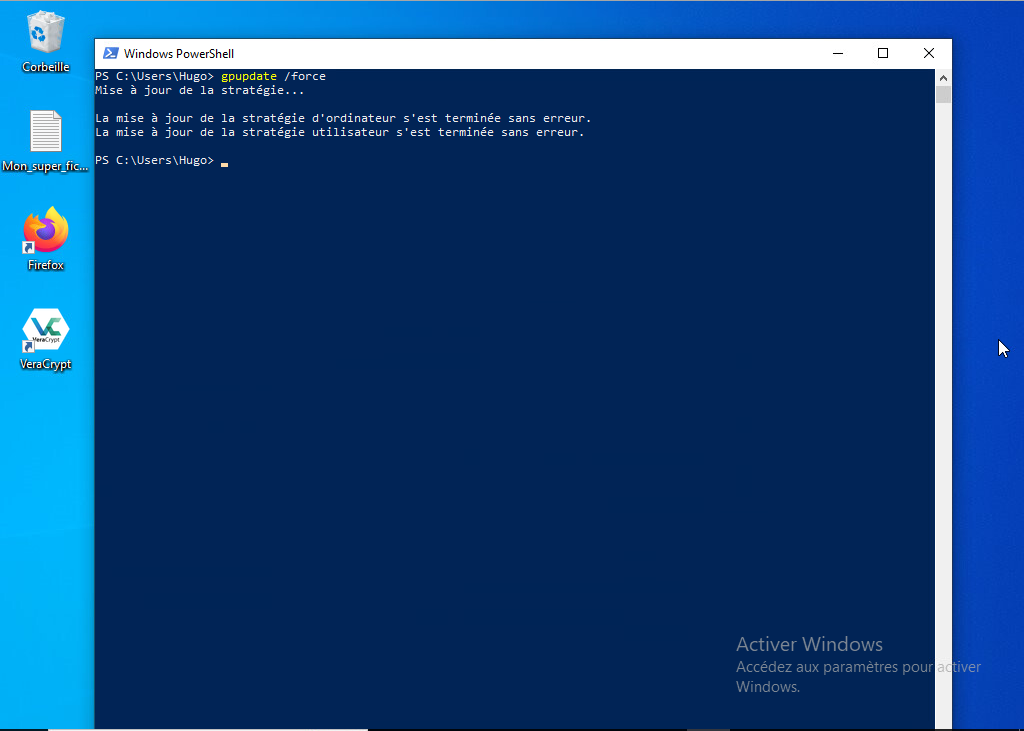Click the console scrollbar up arrow
Screen dimensions: 1024x731
943,77
